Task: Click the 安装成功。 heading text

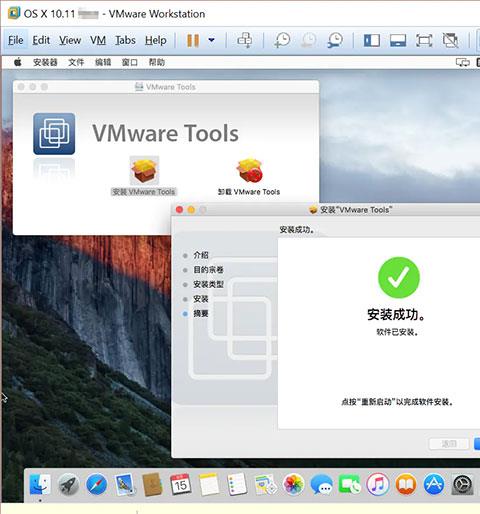Action: click(396, 314)
